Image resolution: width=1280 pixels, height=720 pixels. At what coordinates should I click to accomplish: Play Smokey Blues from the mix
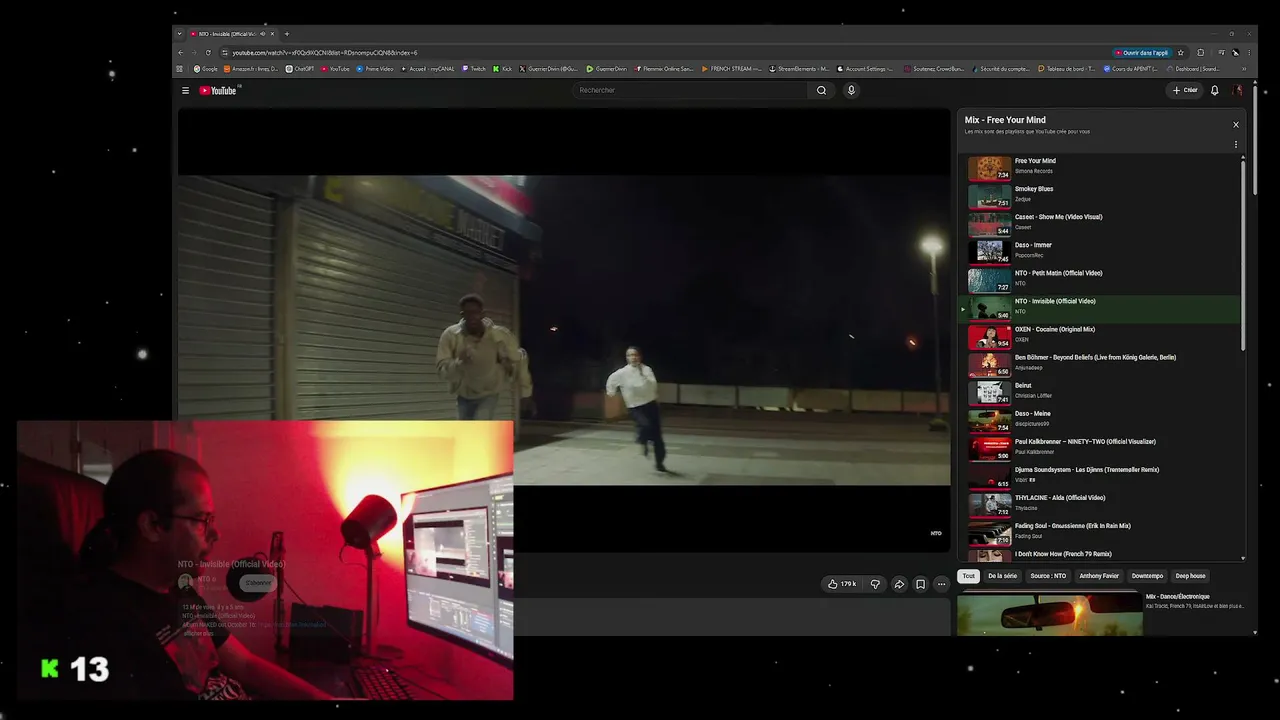[x=1099, y=195]
